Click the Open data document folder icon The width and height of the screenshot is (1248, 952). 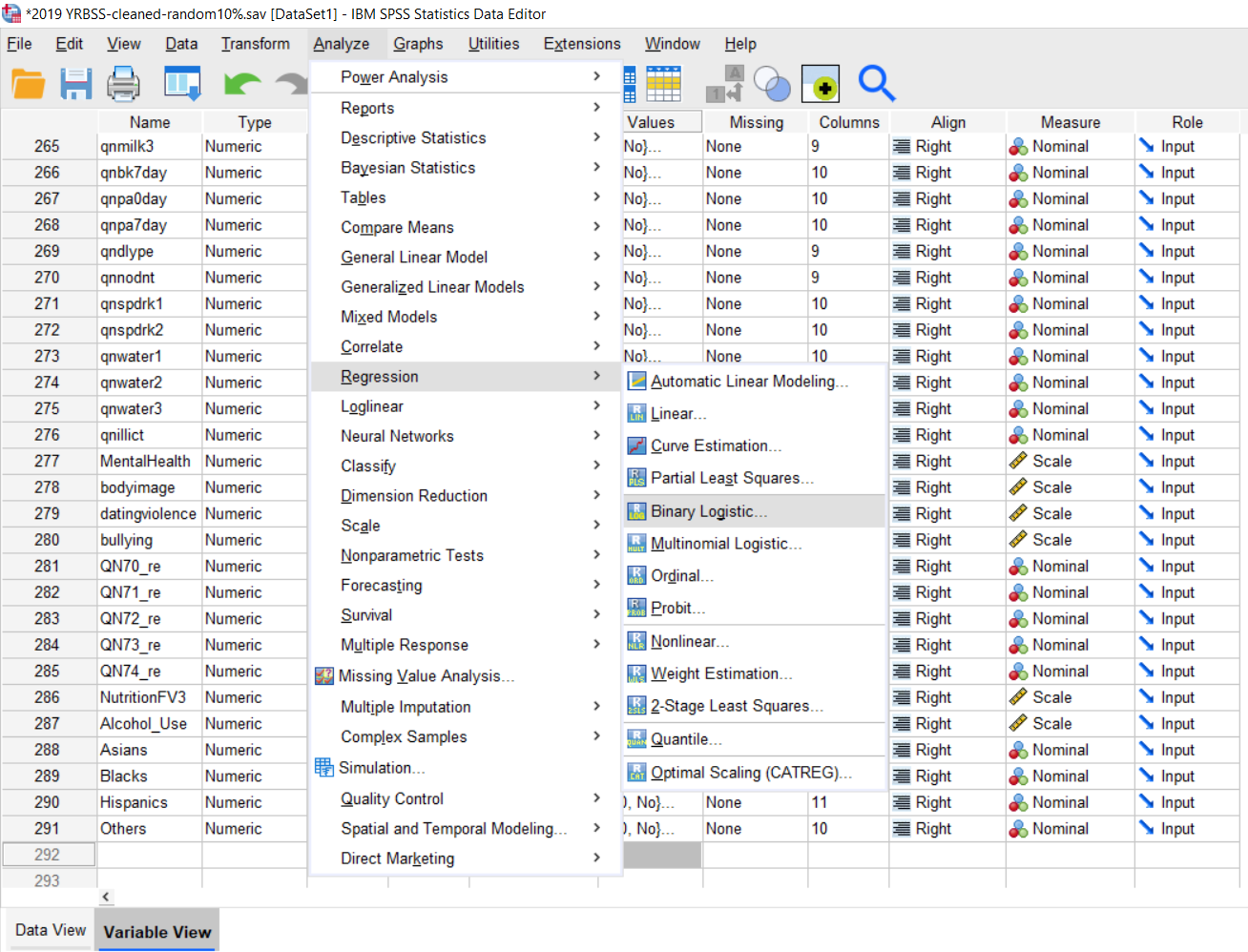(29, 84)
